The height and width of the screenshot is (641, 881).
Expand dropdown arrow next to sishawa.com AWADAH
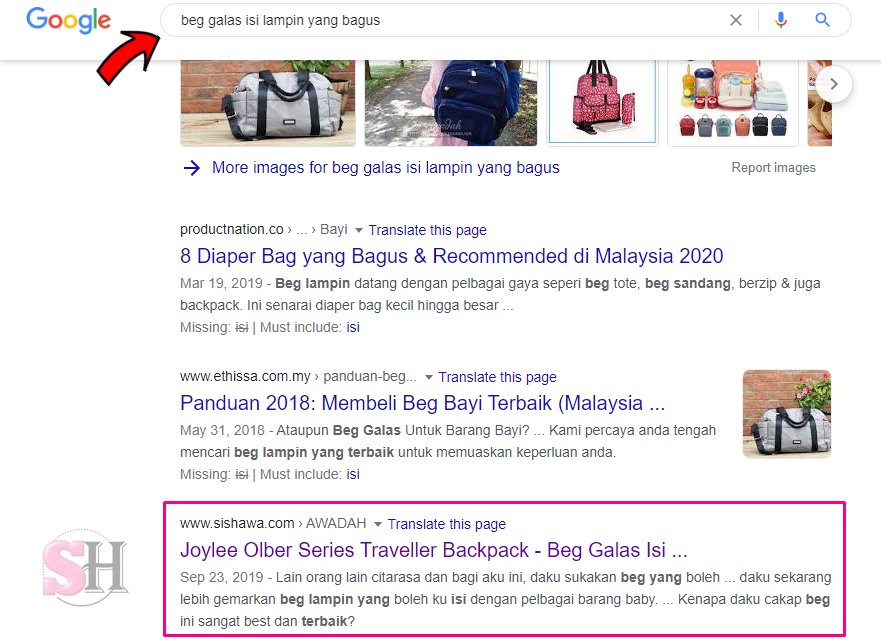(x=378, y=525)
